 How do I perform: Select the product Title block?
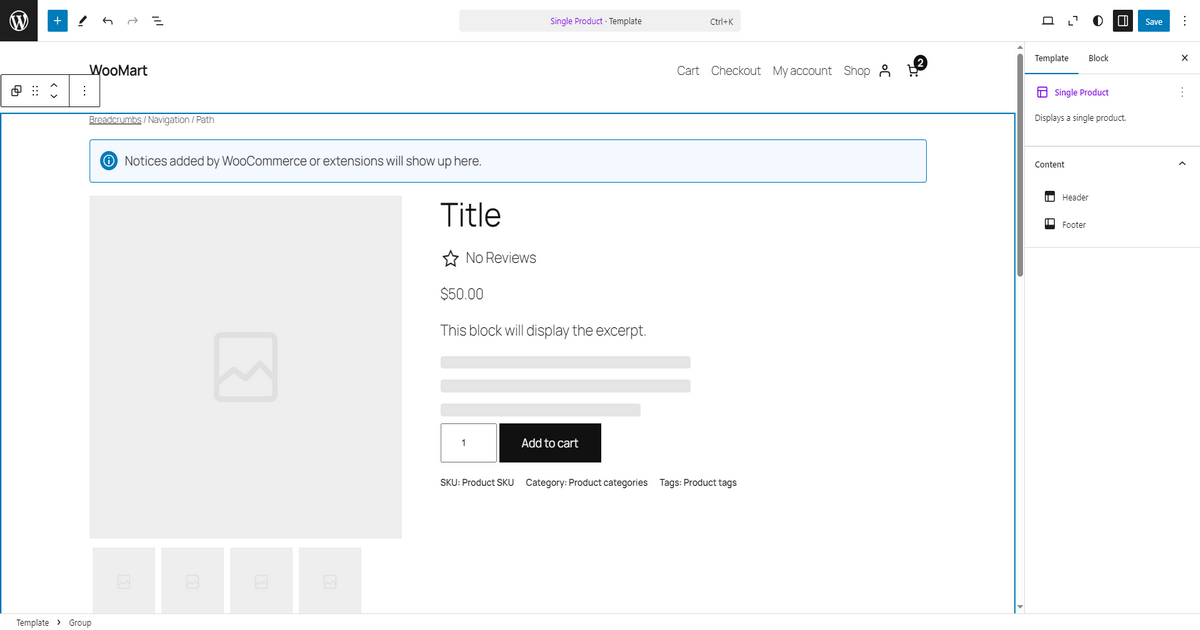471,215
